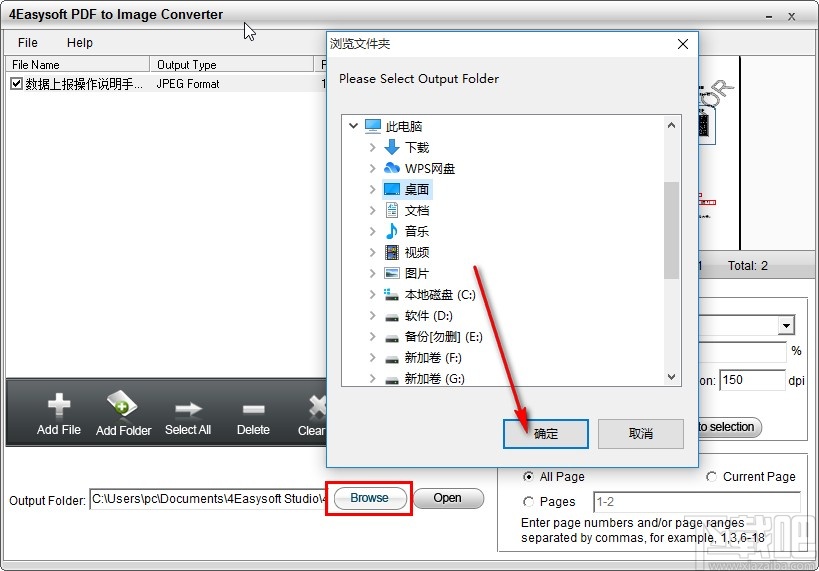Click the 取消 cancel button
Screen dimensions: 819x571
coord(640,434)
